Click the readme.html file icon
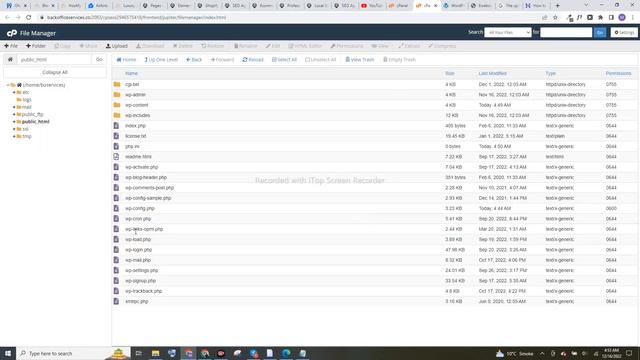Image resolution: width=640 pixels, height=360 pixels. click(x=116, y=157)
